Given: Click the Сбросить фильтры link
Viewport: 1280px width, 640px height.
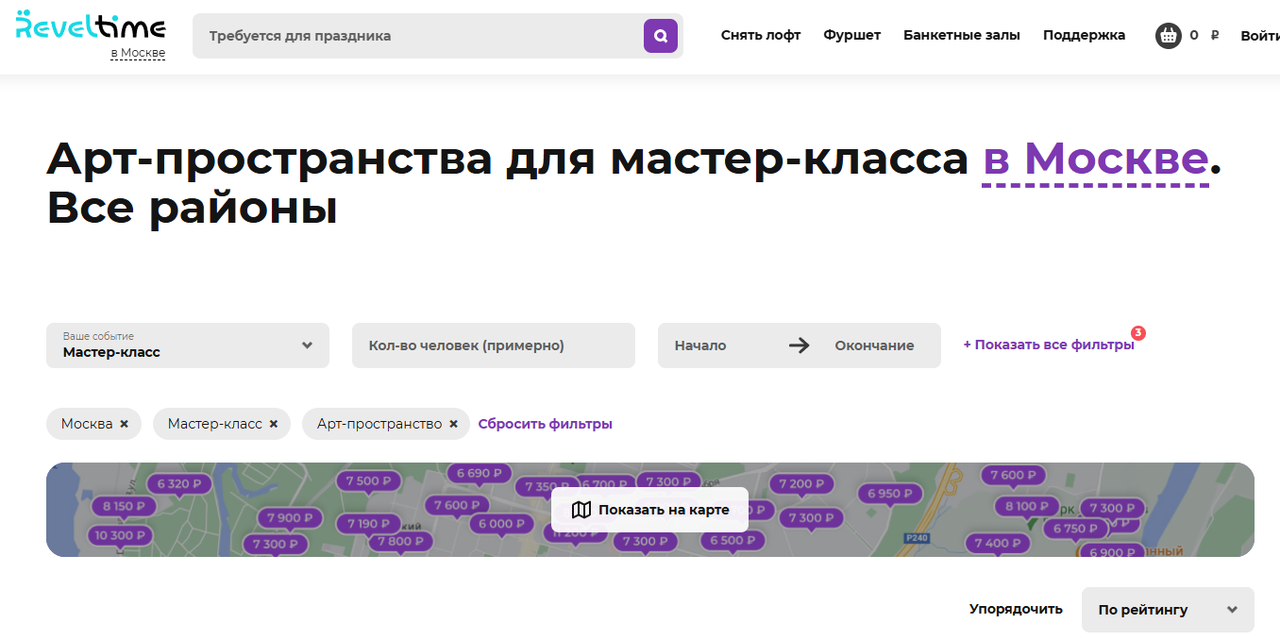Looking at the screenshot, I should point(545,424).
